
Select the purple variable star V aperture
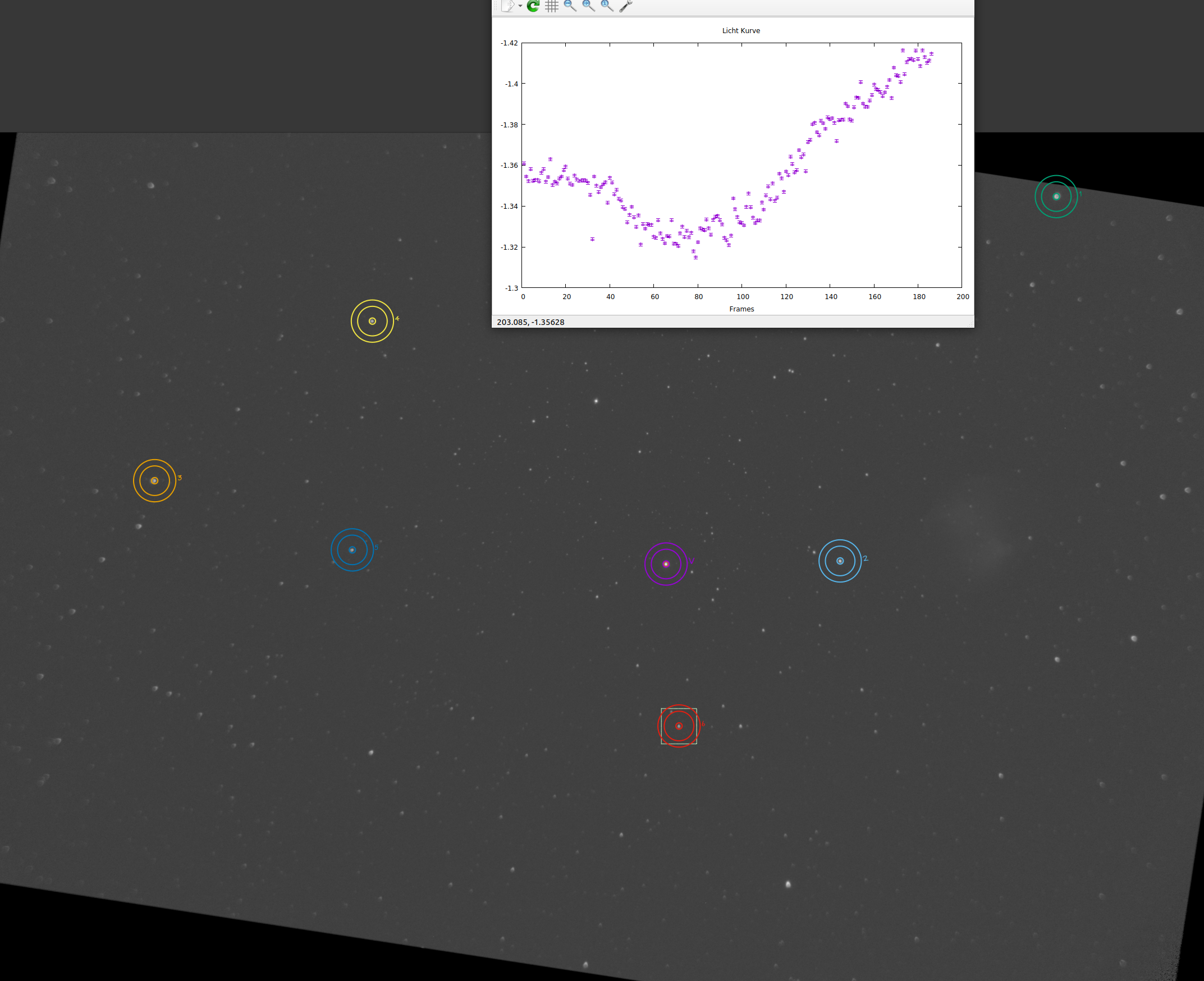(x=666, y=564)
